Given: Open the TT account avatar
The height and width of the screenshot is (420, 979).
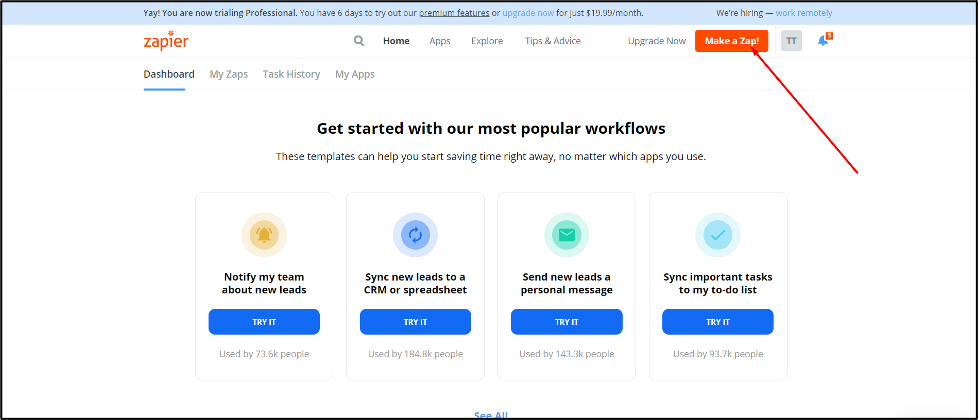Looking at the screenshot, I should tap(792, 41).
